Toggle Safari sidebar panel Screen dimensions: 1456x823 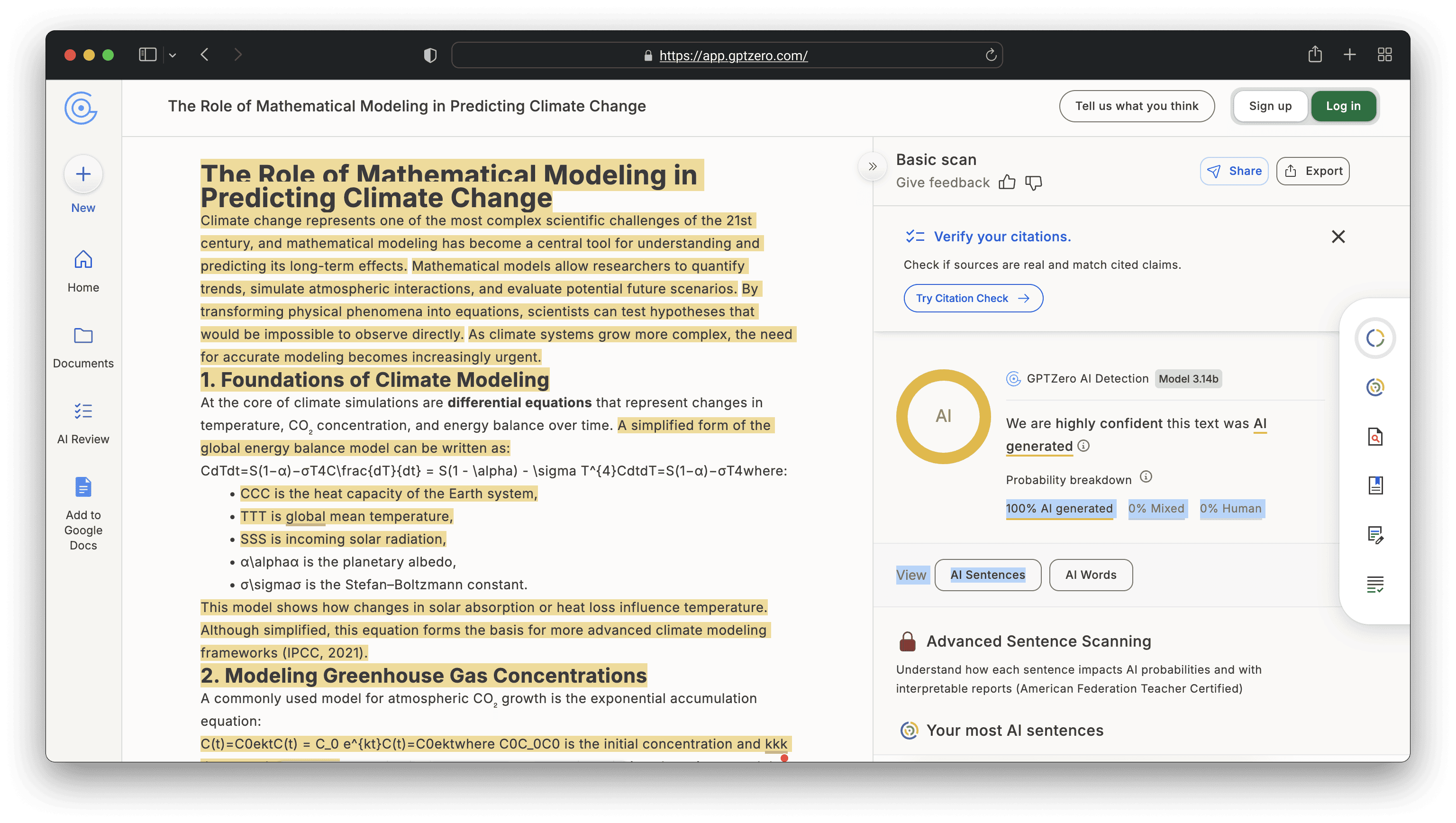point(147,55)
